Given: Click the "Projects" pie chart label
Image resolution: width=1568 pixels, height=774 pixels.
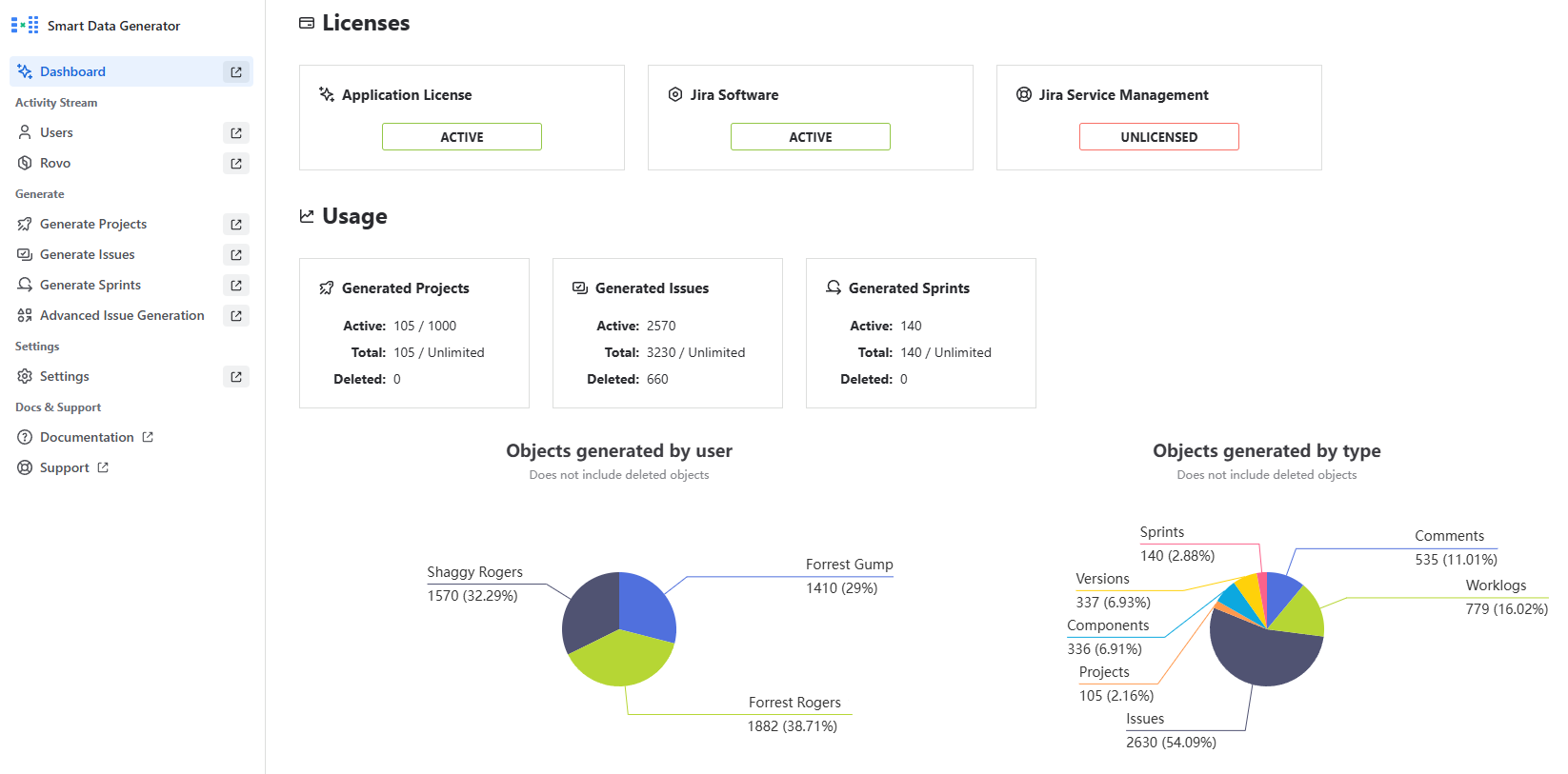Looking at the screenshot, I should point(1104,672).
